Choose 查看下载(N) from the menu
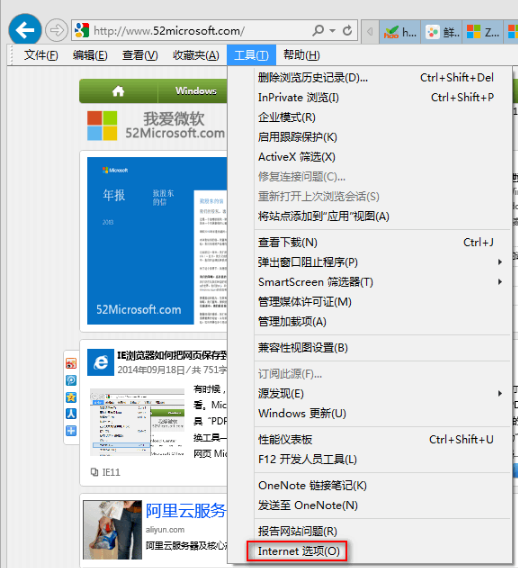518x568 pixels. (x=369, y=242)
